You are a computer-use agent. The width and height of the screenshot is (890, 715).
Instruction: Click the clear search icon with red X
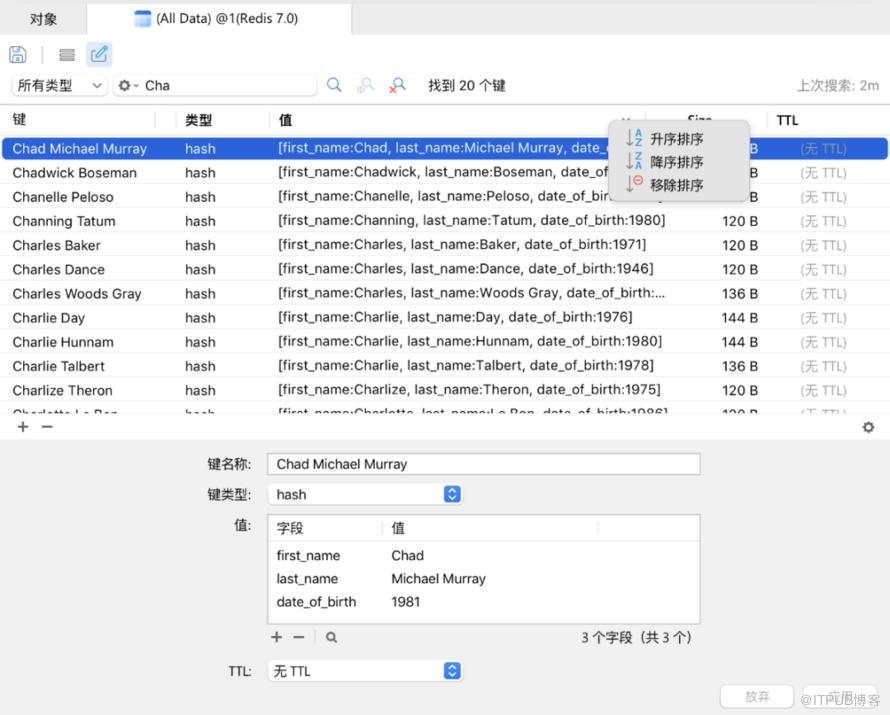pyautogui.click(x=398, y=86)
